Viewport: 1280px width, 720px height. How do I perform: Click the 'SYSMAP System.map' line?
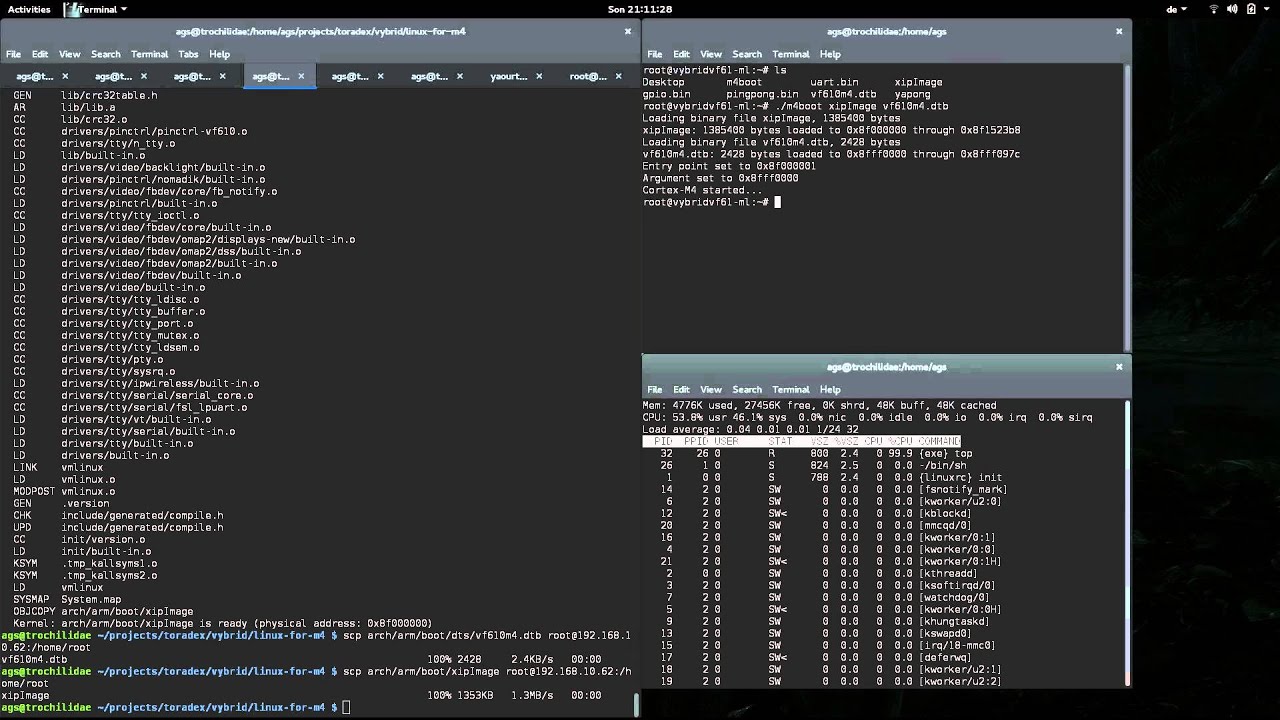tap(67, 599)
